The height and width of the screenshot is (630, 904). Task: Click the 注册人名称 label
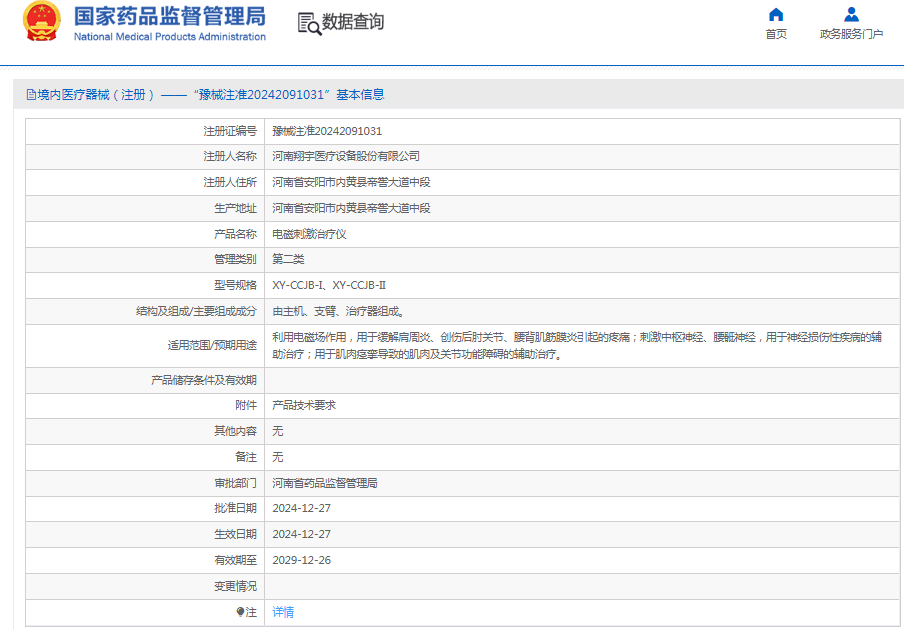pos(229,156)
